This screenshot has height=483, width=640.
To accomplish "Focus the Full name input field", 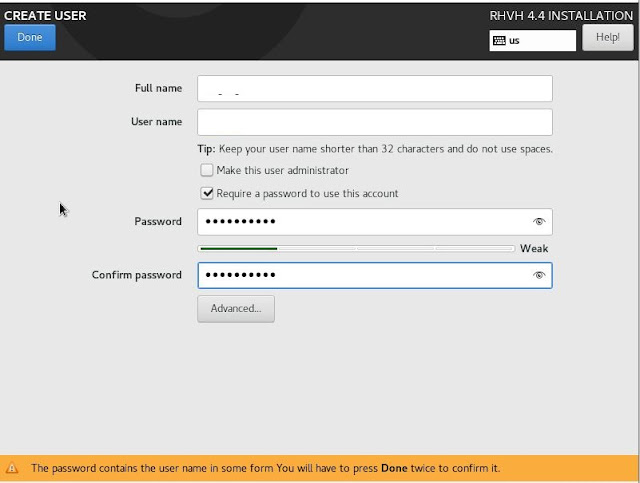I will coord(375,89).
